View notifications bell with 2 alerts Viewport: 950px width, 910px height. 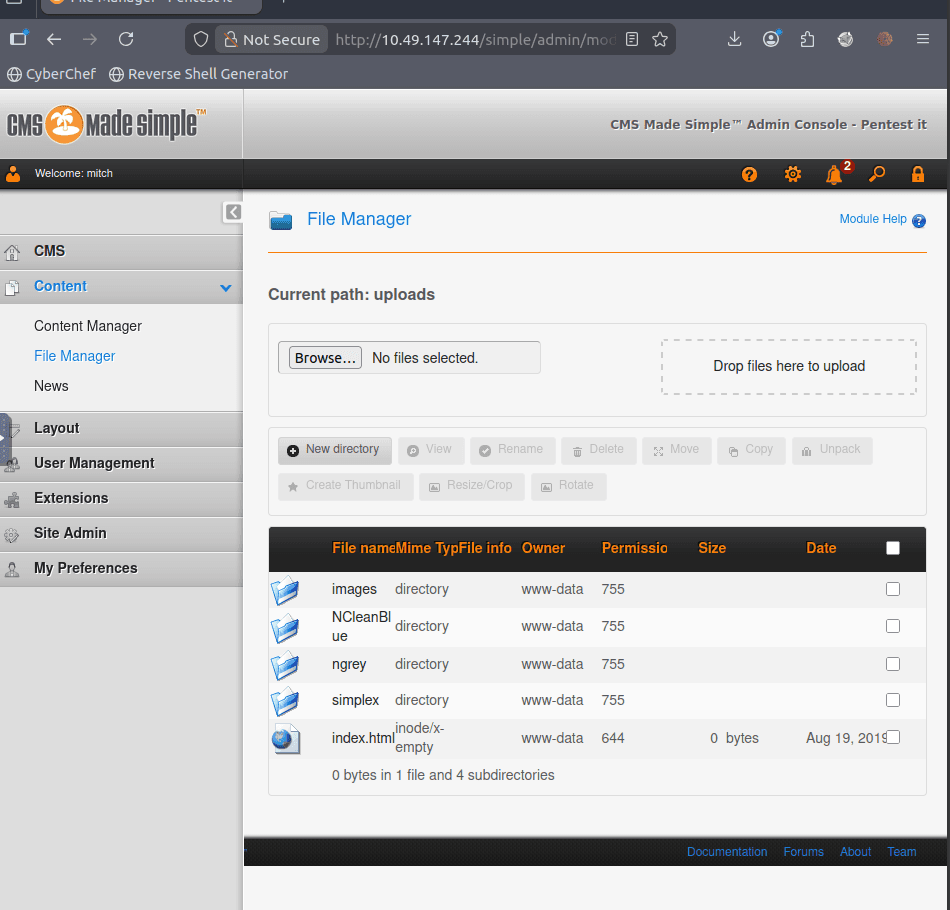[x=835, y=175]
